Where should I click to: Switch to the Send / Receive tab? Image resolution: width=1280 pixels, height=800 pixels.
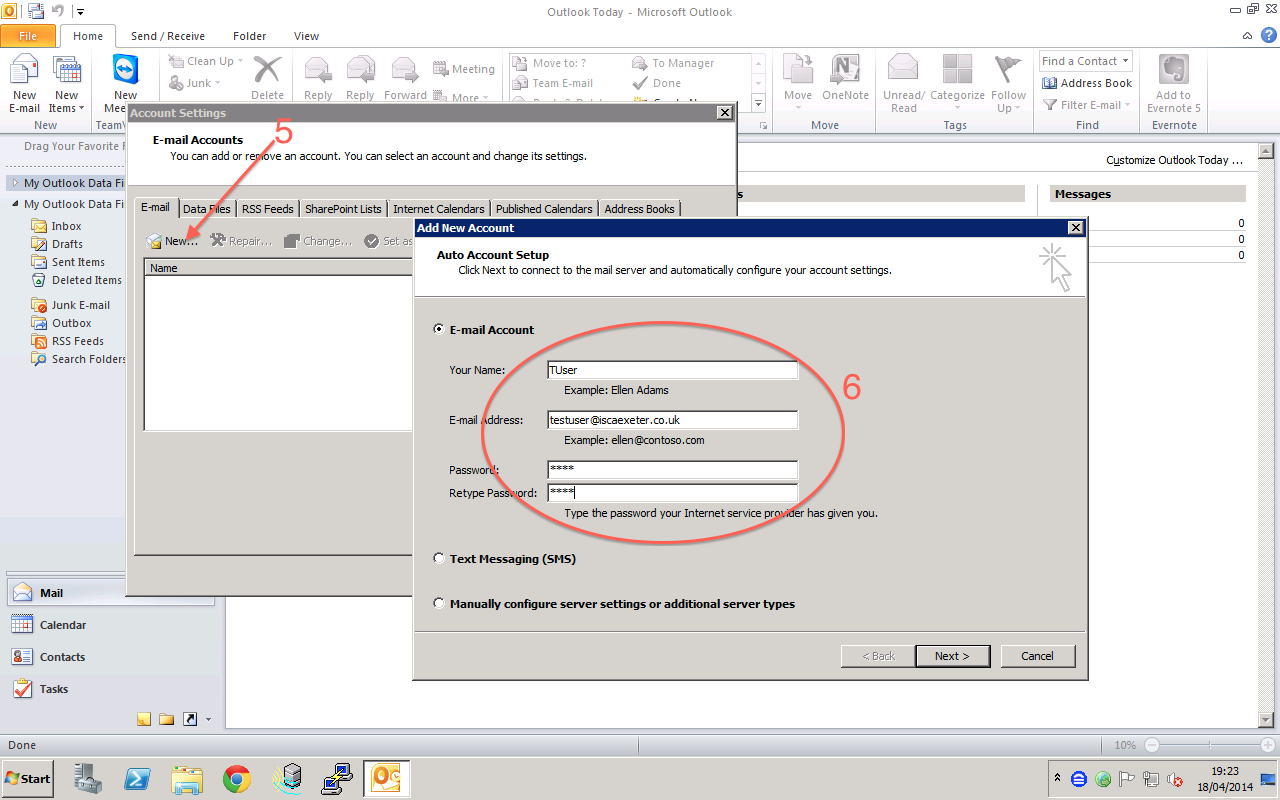(168, 36)
